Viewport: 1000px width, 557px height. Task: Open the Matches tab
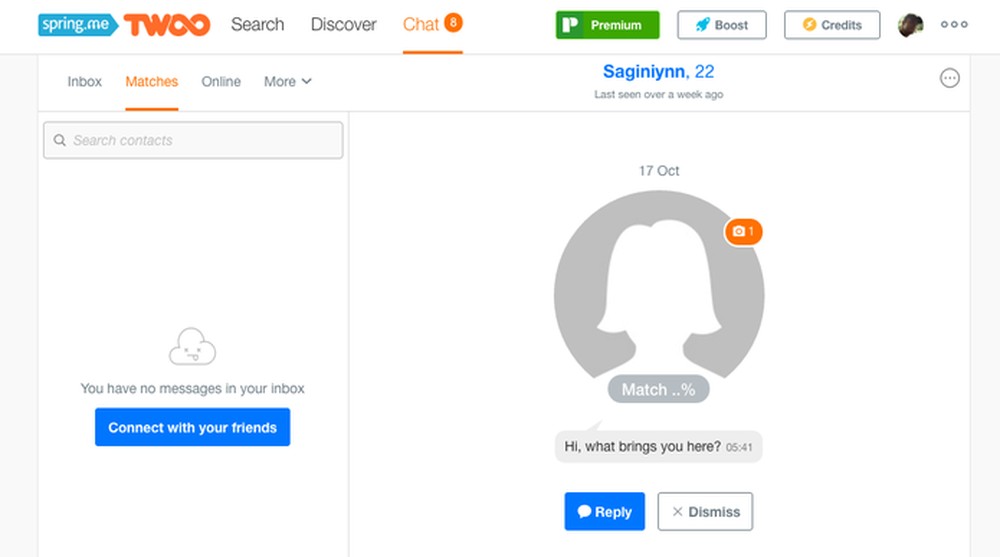(x=152, y=82)
